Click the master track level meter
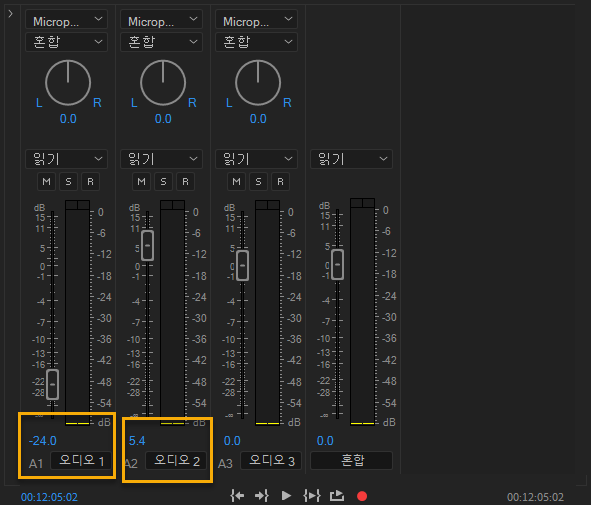591x505 pixels. click(362, 311)
